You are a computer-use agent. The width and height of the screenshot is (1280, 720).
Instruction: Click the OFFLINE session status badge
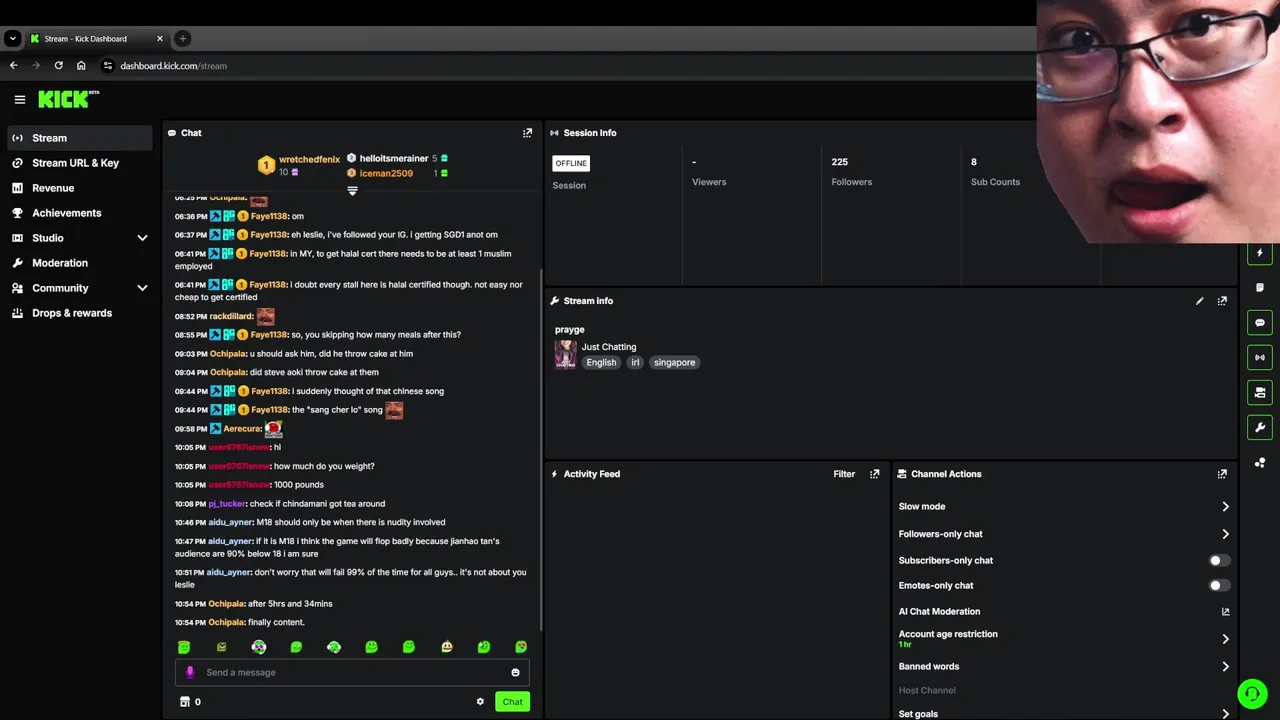[571, 163]
